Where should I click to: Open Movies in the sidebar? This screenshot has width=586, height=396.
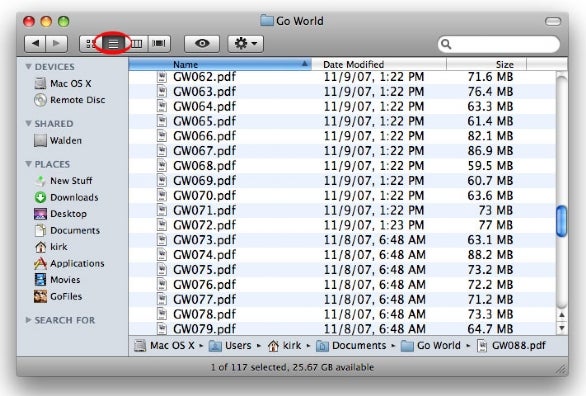pyautogui.click(x=57, y=280)
